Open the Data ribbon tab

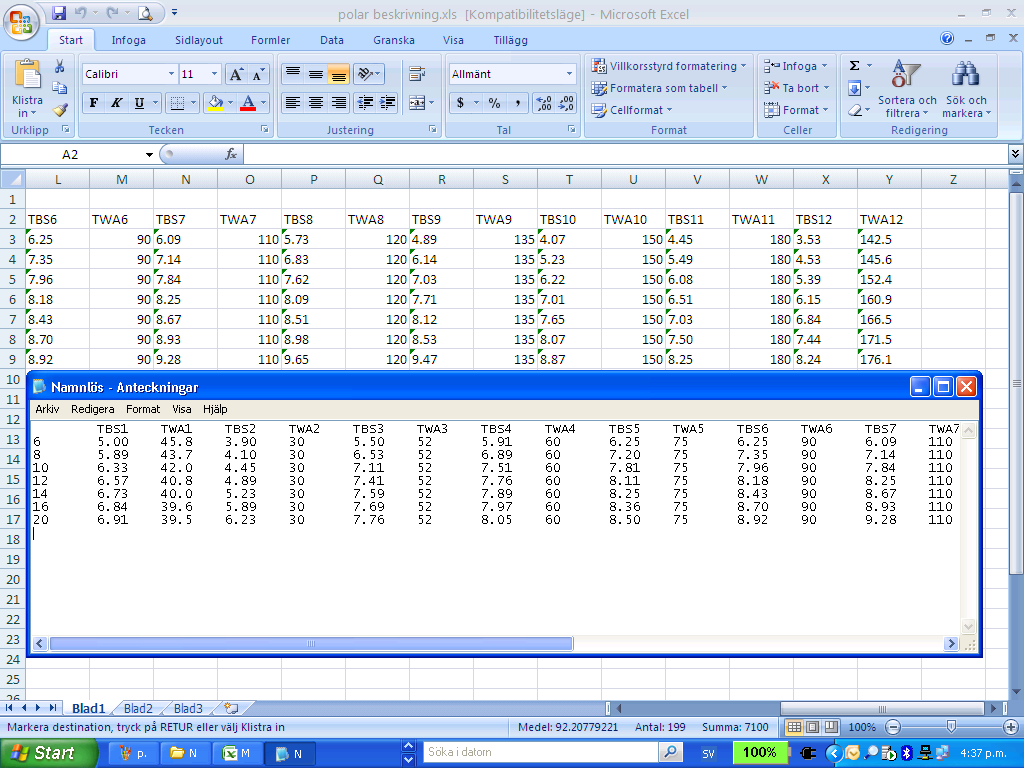332,40
